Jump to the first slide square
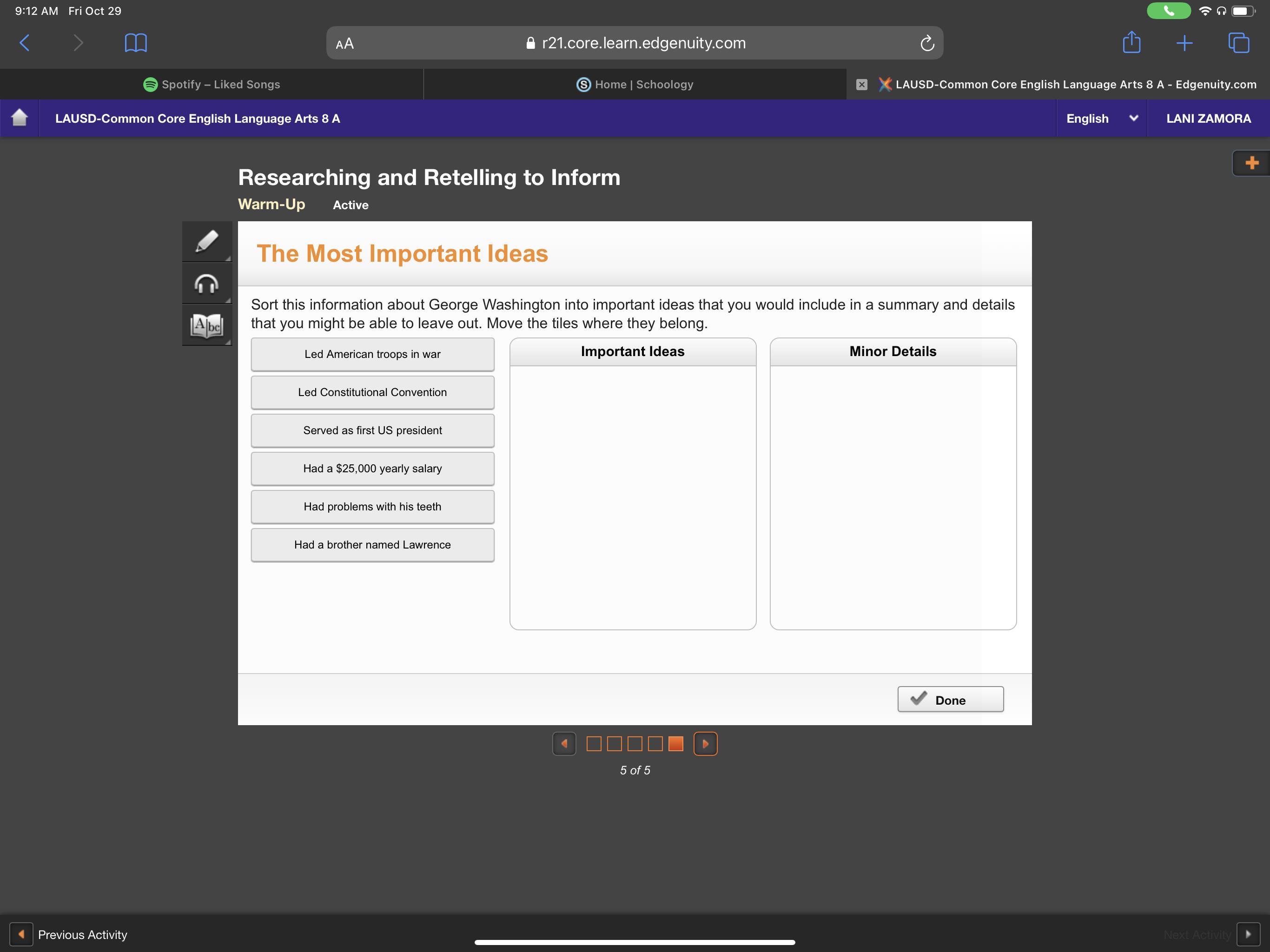 point(594,744)
